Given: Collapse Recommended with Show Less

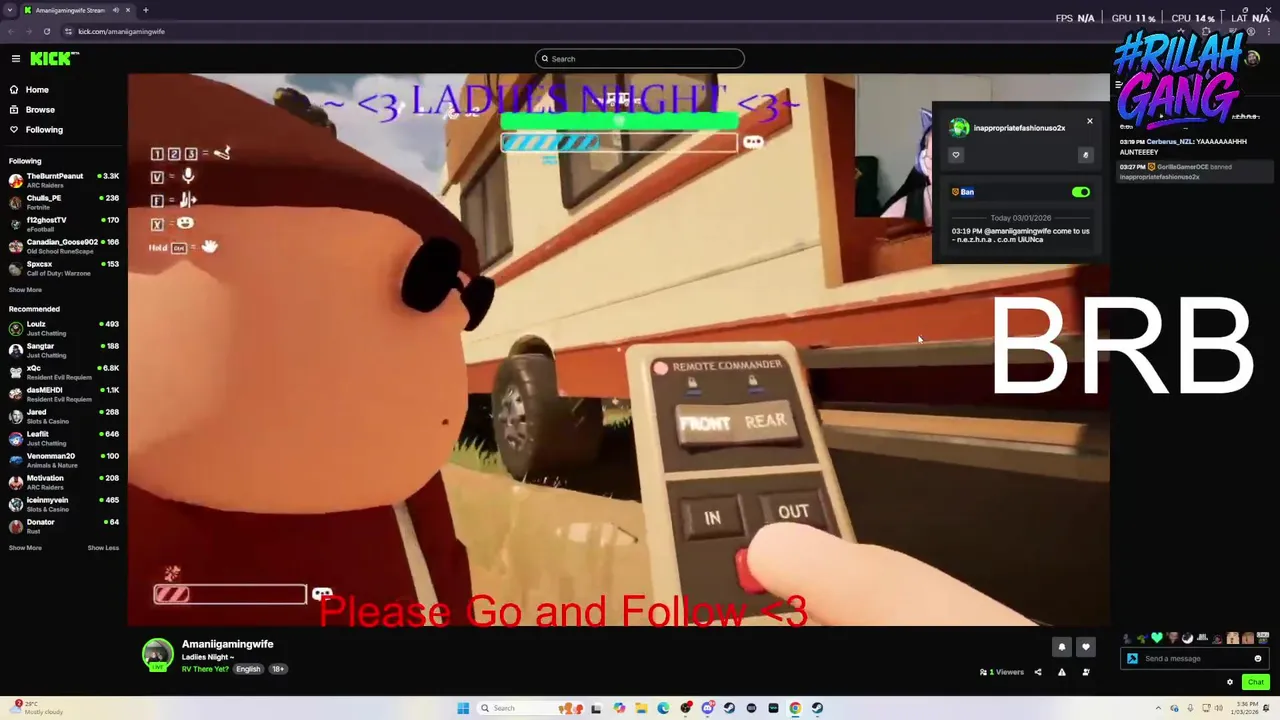Looking at the screenshot, I should (x=103, y=548).
